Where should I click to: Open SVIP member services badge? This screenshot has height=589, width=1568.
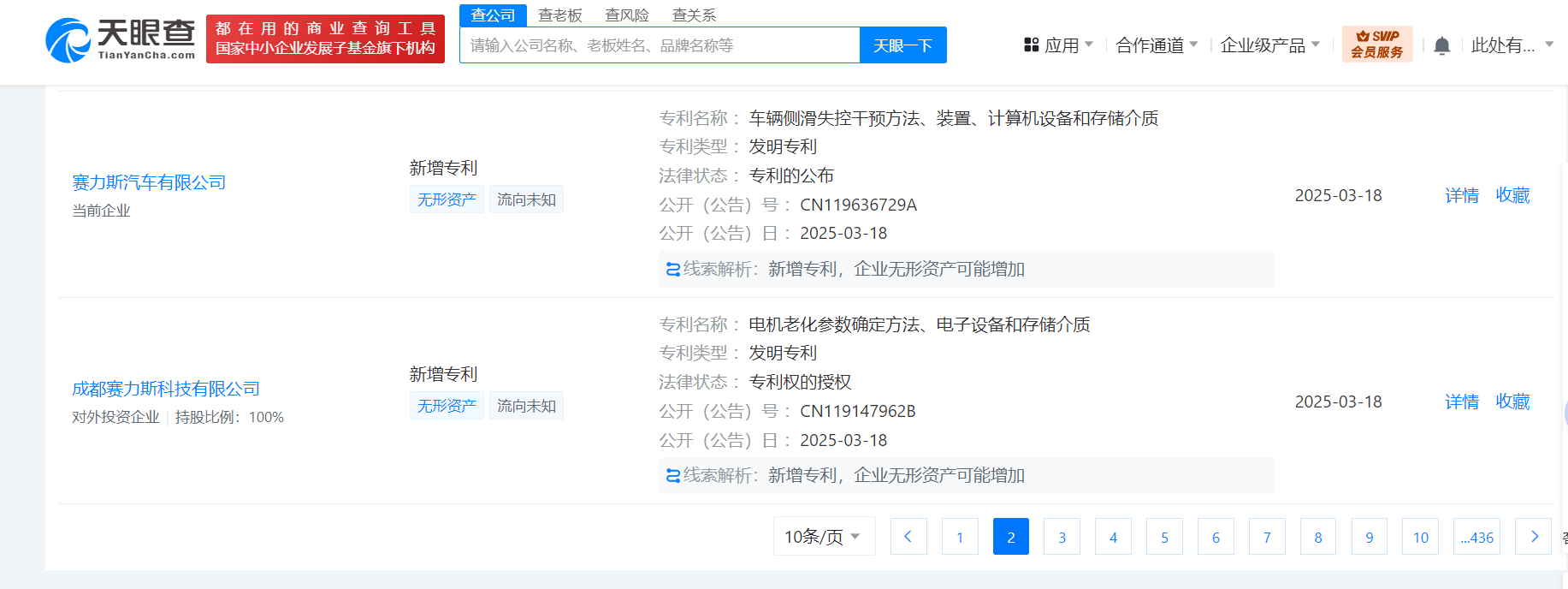click(1376, 44)
